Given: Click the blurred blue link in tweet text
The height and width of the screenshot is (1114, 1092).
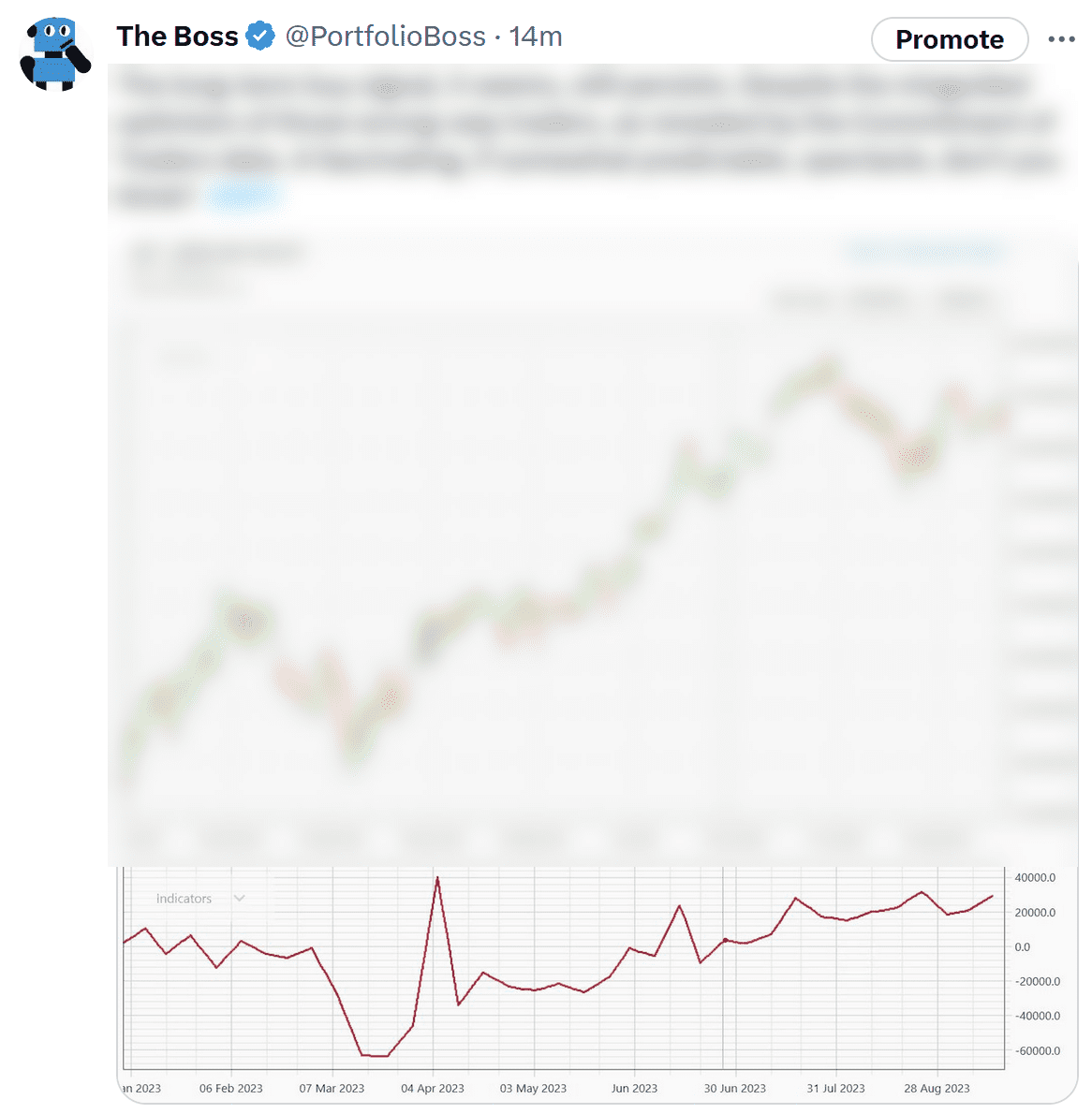Looking at the screenshot, I should [x=244, y=195].
